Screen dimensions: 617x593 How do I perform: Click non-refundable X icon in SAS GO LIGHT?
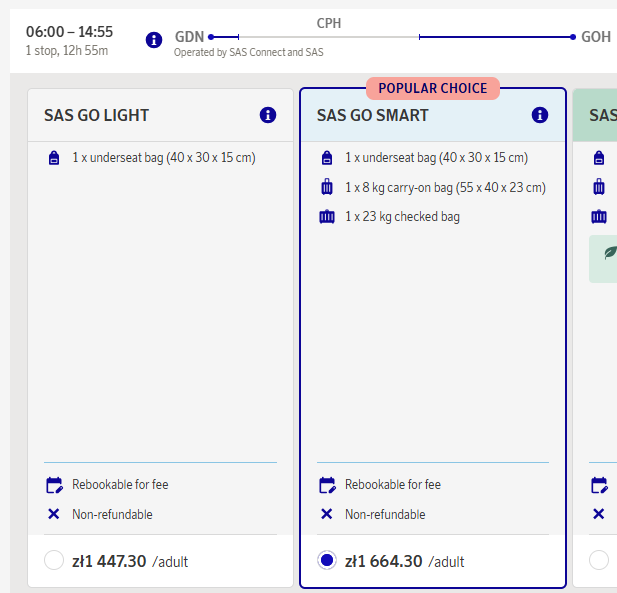(54, 514)
